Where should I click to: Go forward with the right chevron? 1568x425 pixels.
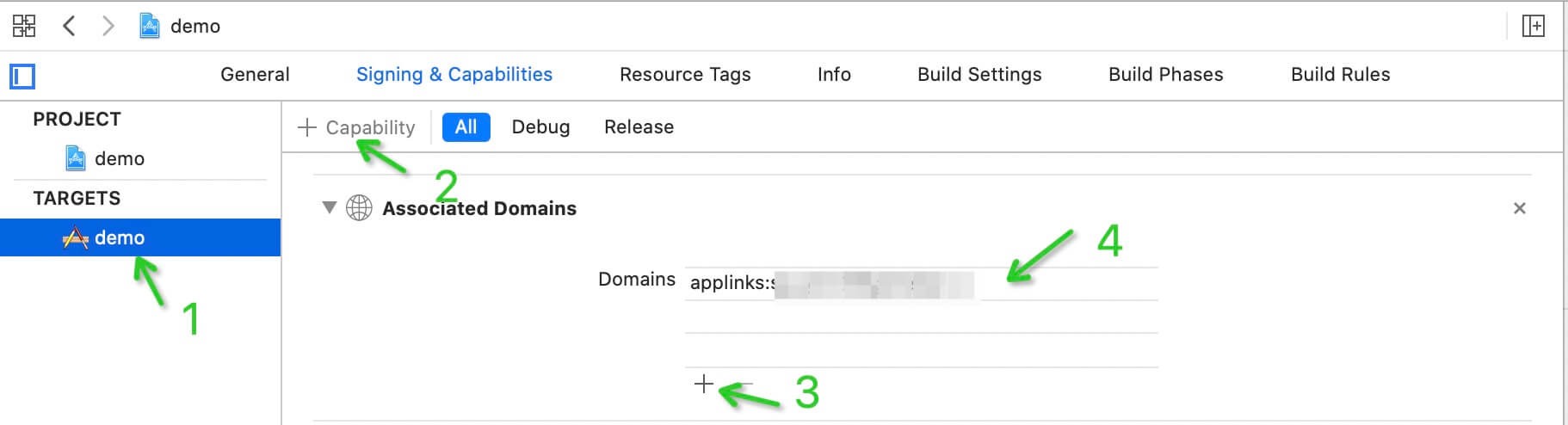(x=108, y=26)
